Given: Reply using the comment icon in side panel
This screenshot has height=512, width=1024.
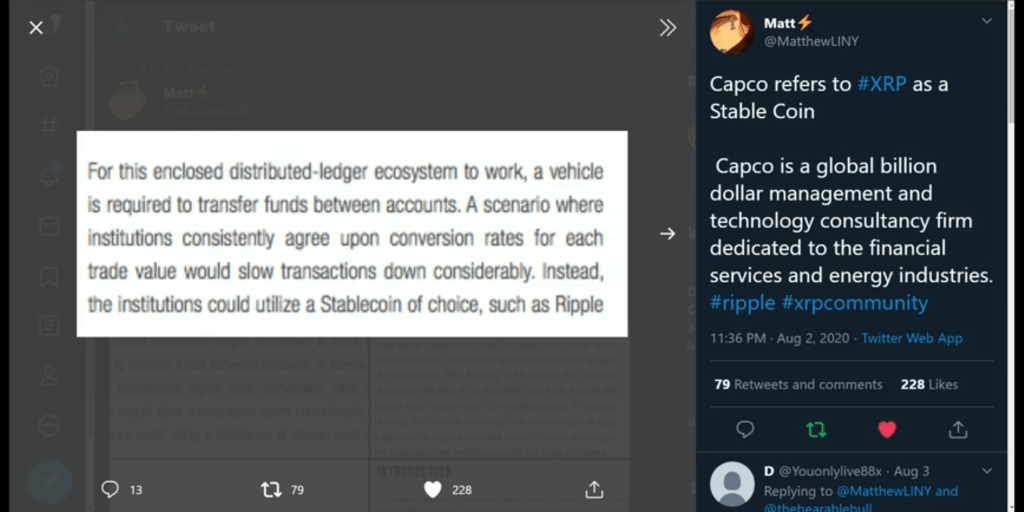Looking at the screenshot, I should (745, 429).
